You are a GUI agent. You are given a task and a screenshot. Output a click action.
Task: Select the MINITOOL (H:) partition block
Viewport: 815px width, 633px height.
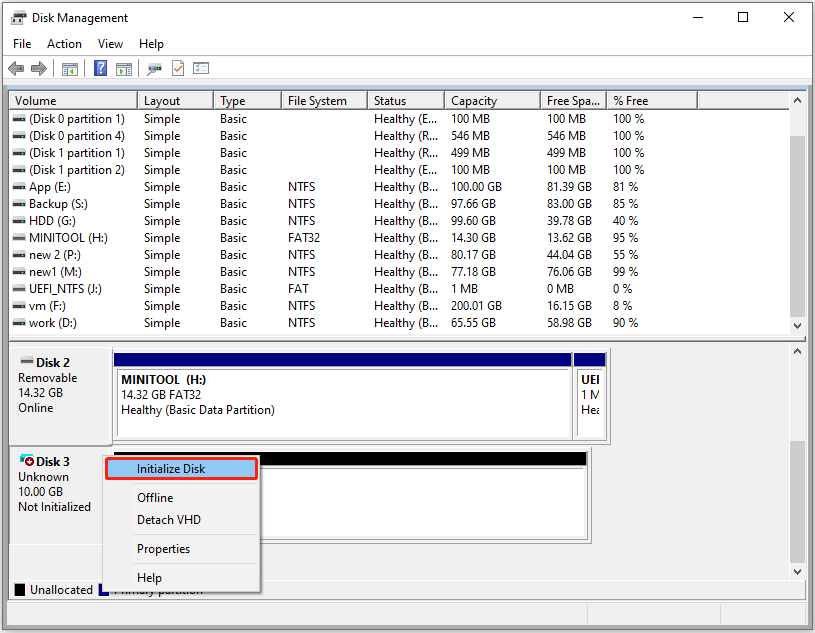tap(340, 395)
